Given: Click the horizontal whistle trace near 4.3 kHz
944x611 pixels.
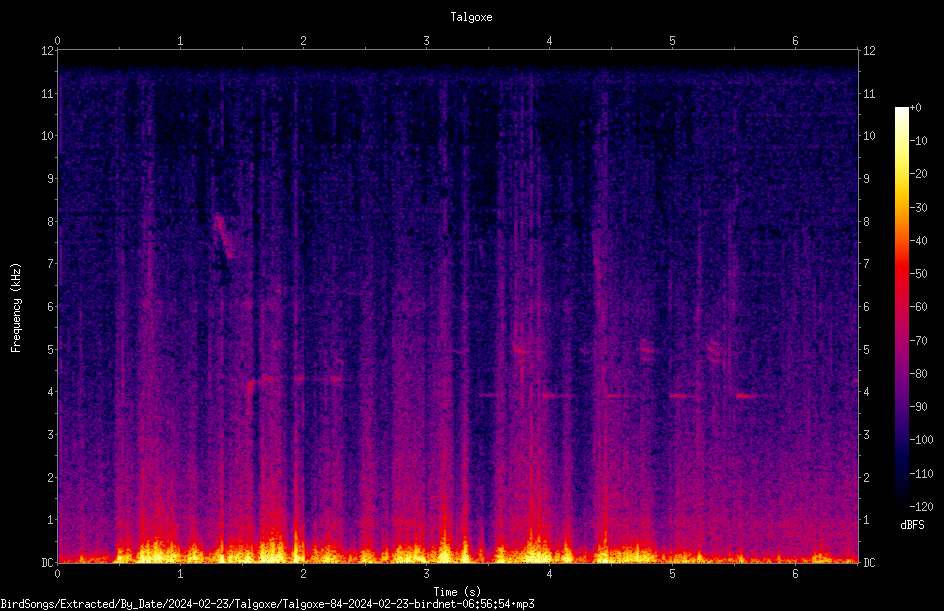Looking at the screenshot, I should click(x=295, y=380).
